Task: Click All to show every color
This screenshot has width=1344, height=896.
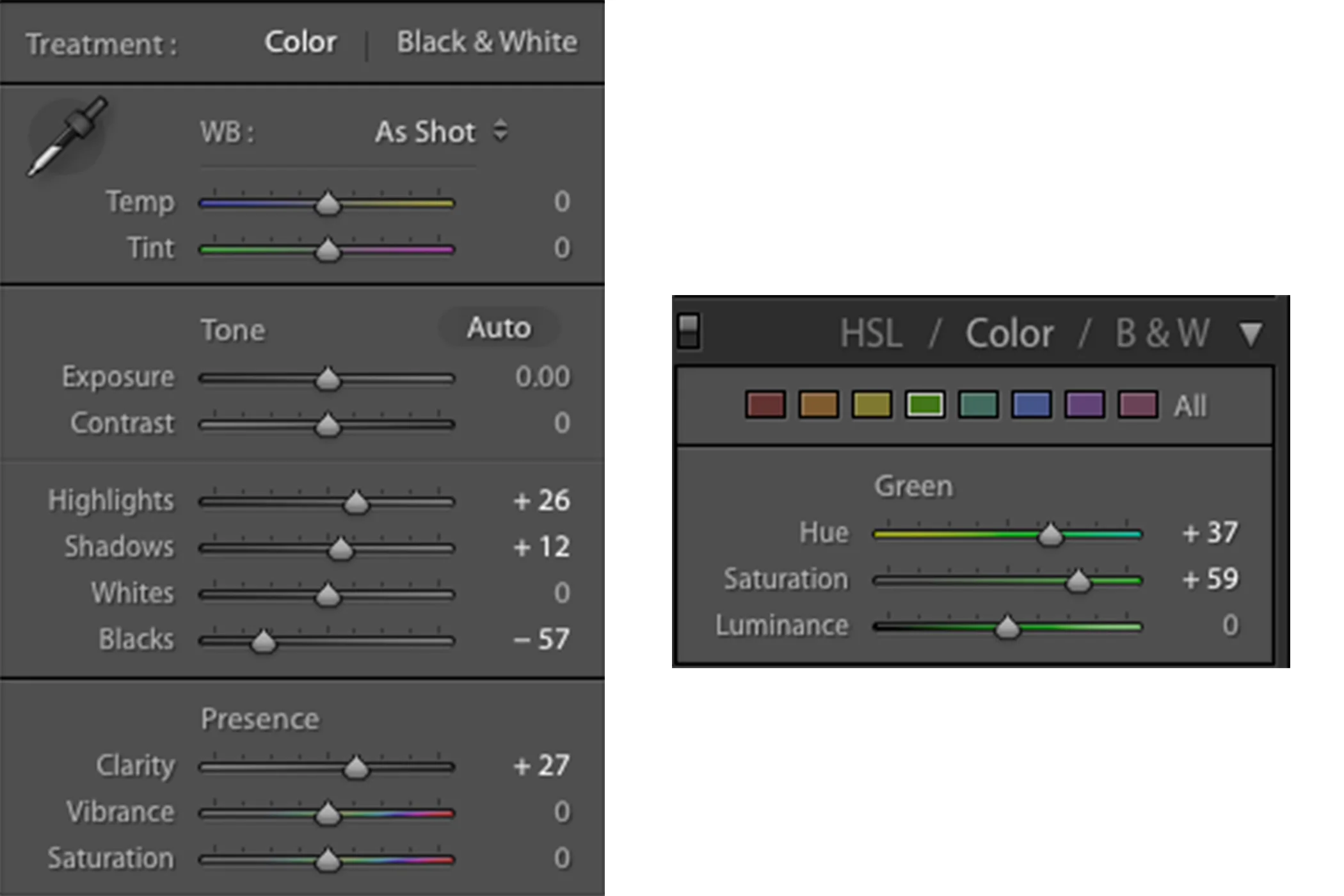Action: pos(1190,406)
